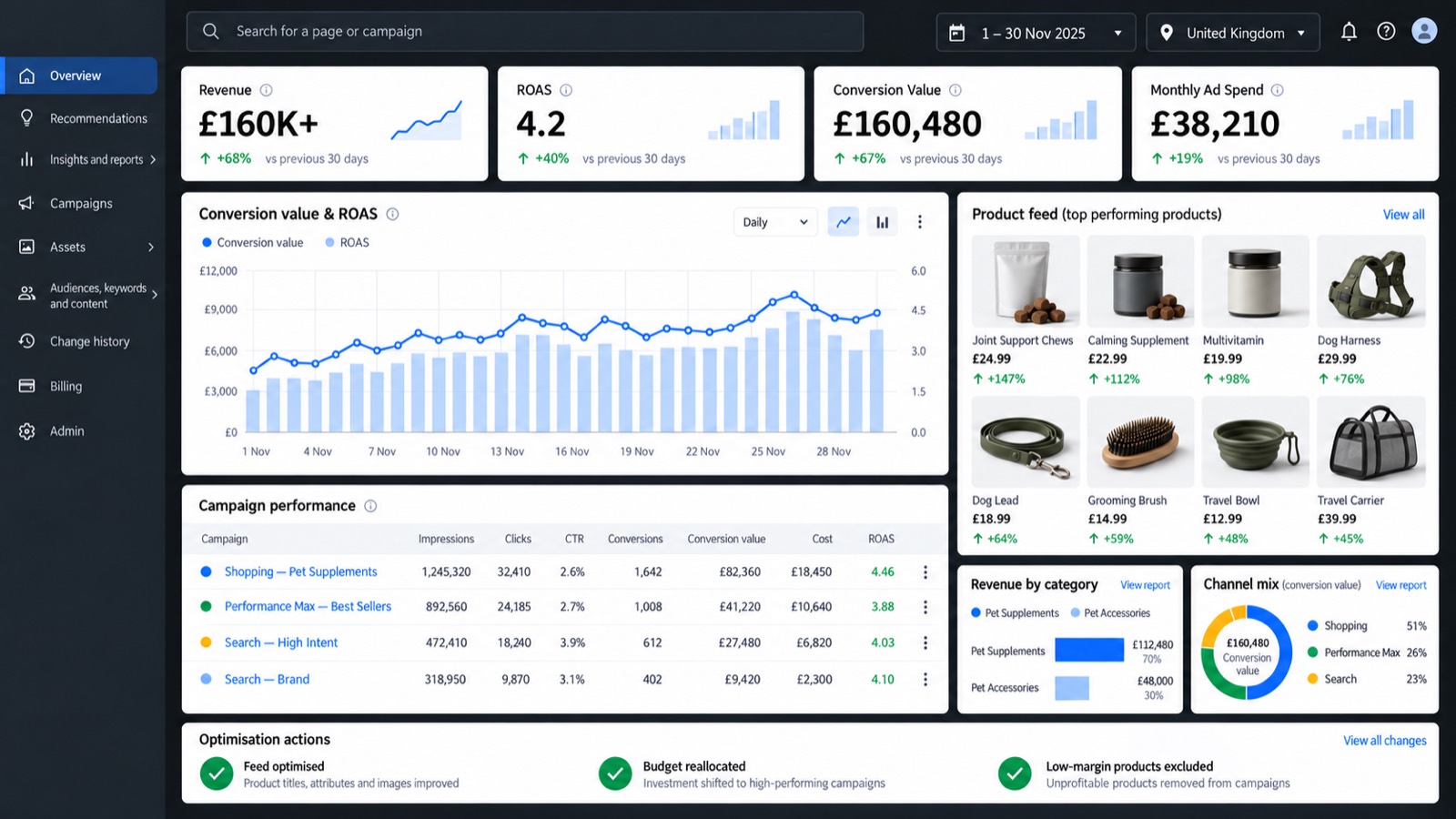Open row menu for Search — Brand campaign
Screen dimensions: 1456x819
[925, 679]
